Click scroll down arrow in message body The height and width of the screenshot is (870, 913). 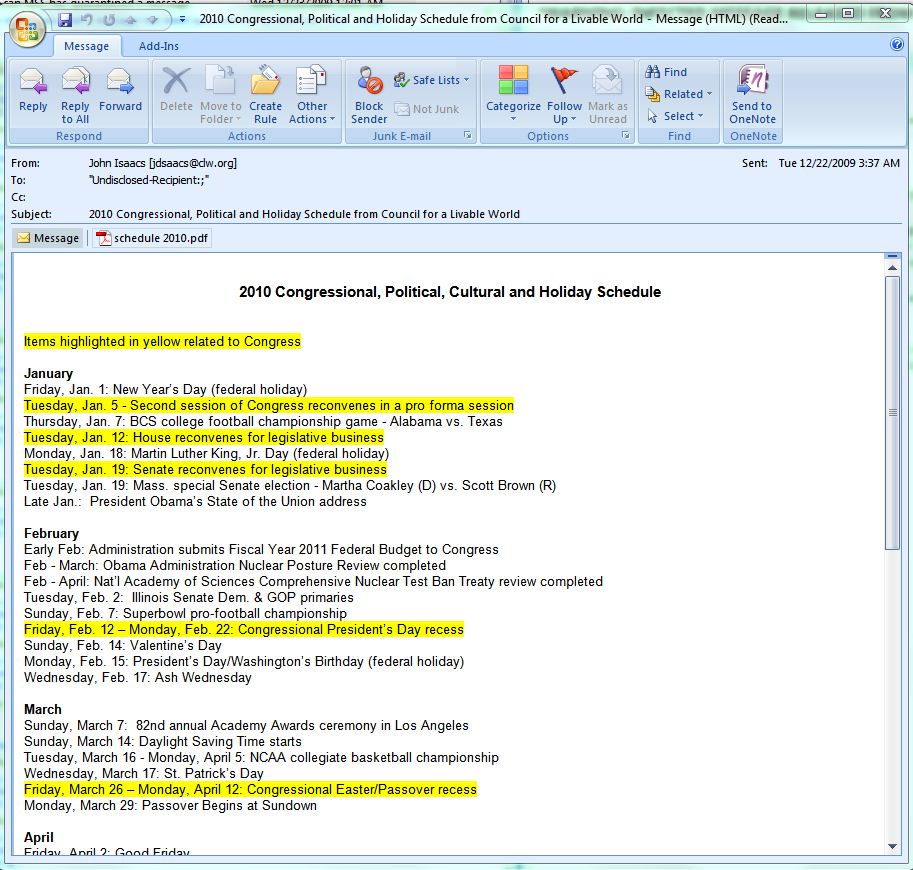point(892,846)
